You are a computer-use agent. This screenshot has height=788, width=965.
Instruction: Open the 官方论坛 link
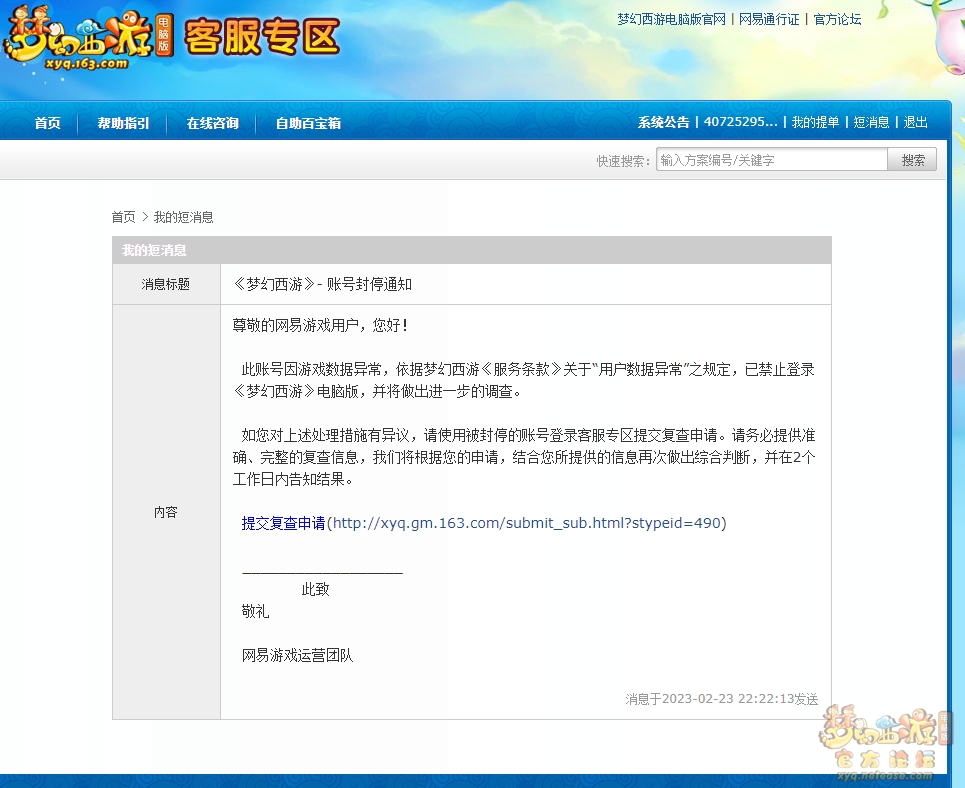(x=837, y=19)
